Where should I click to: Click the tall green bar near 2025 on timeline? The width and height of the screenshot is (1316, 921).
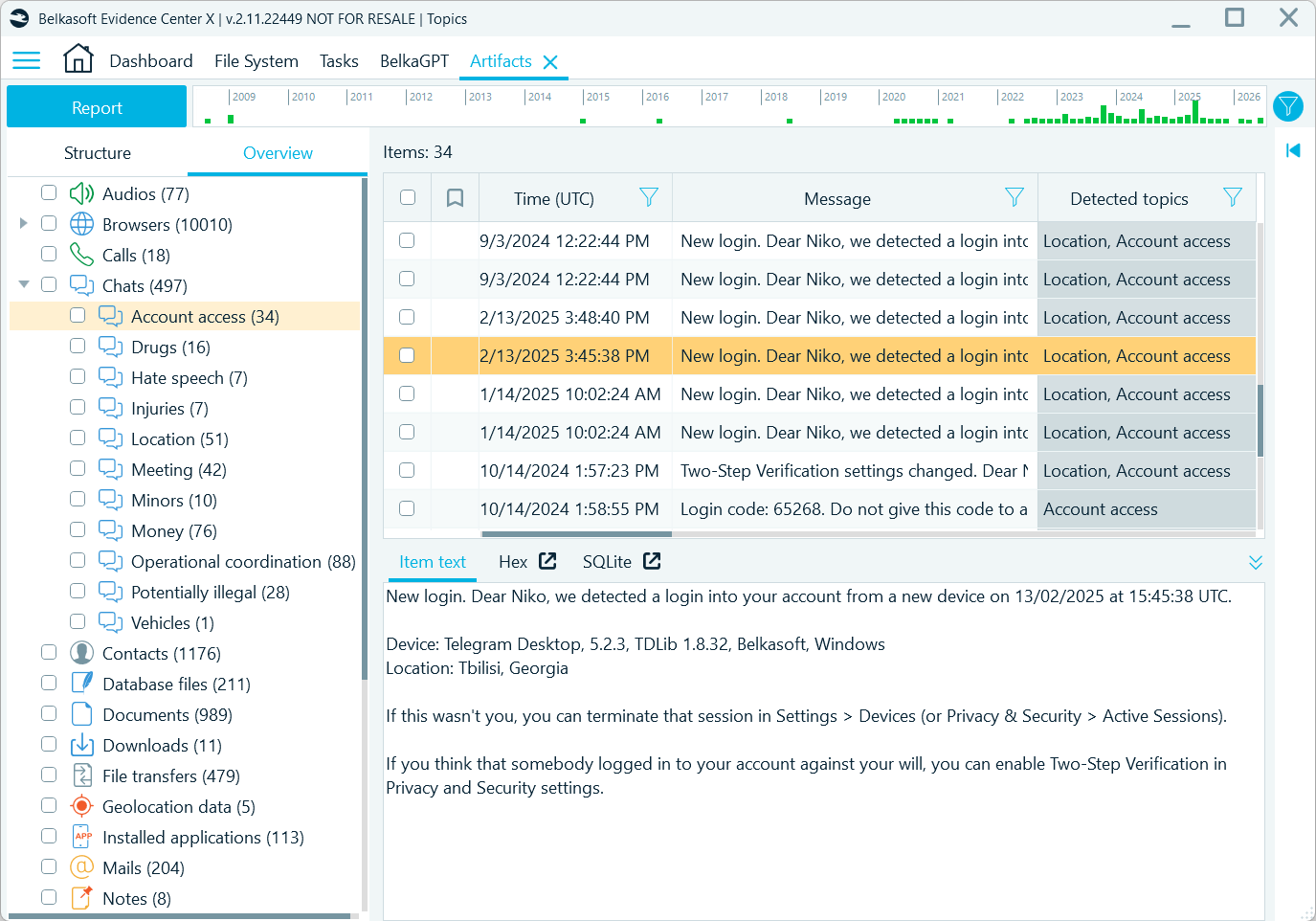tap(1195, 111)
